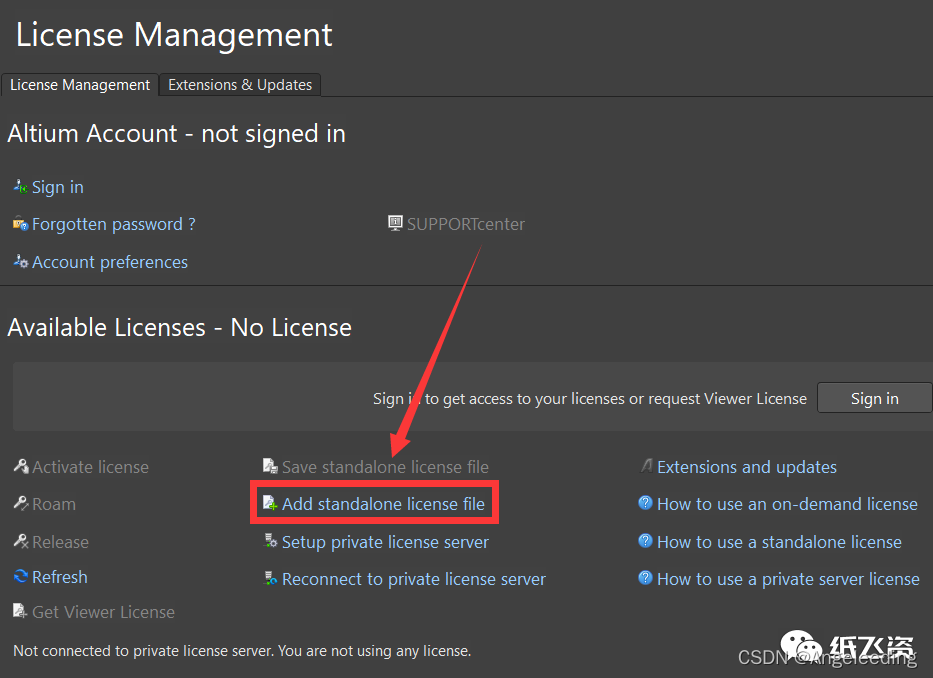
Task: Click the on-demand license help icon
Action: pyautogui.click(x=645, y=504)
